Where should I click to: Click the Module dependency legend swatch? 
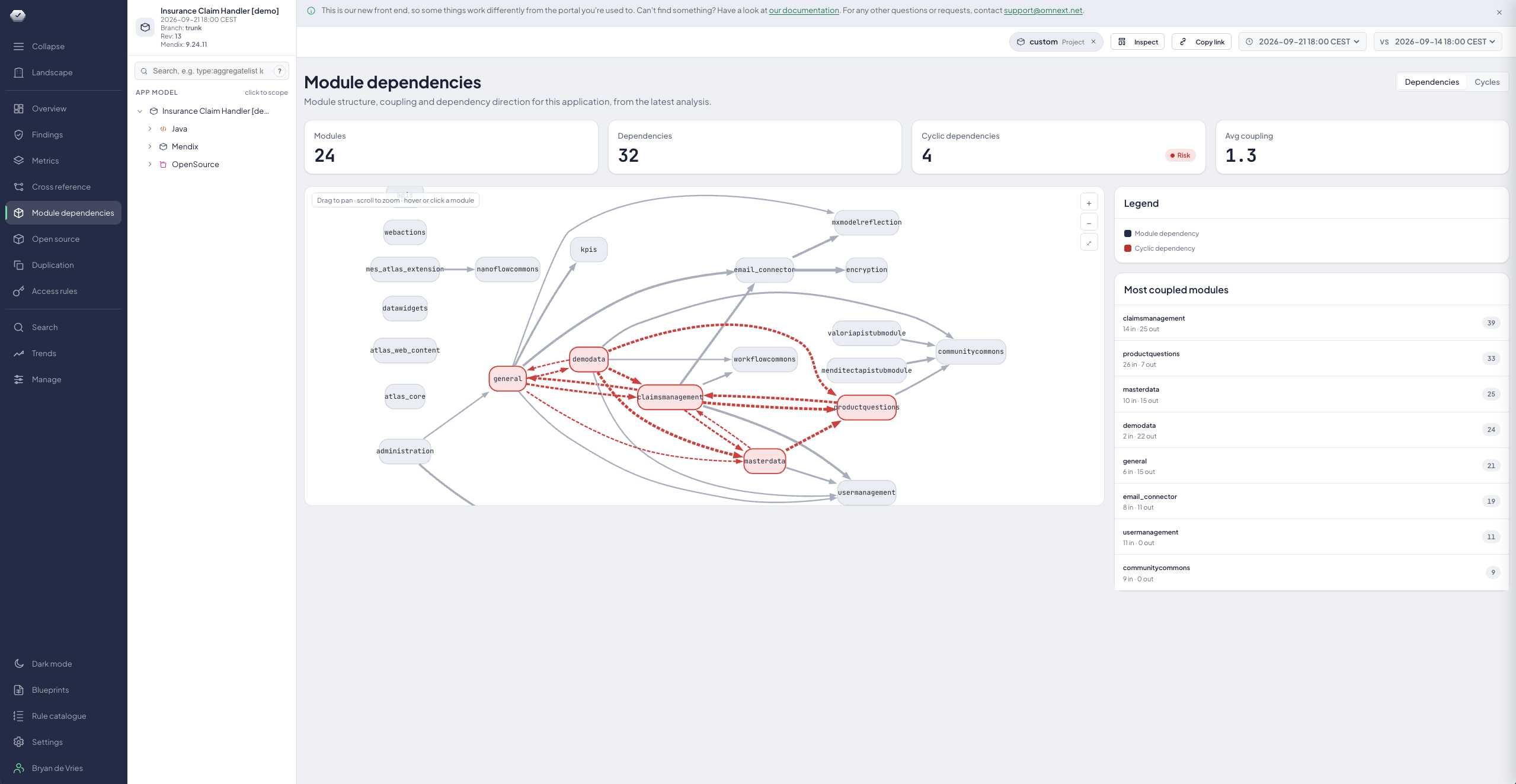[x=1127, y=233]
